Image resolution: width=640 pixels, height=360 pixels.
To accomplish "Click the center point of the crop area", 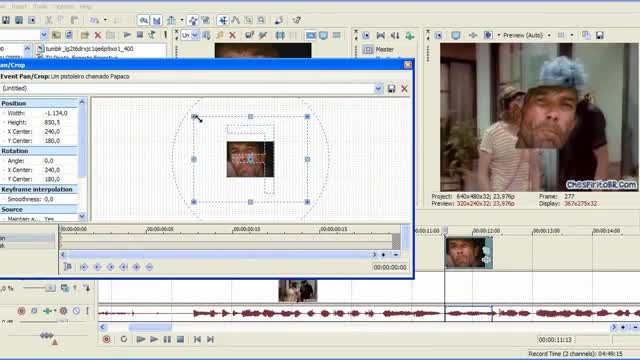I will click(x=251, y=159).
